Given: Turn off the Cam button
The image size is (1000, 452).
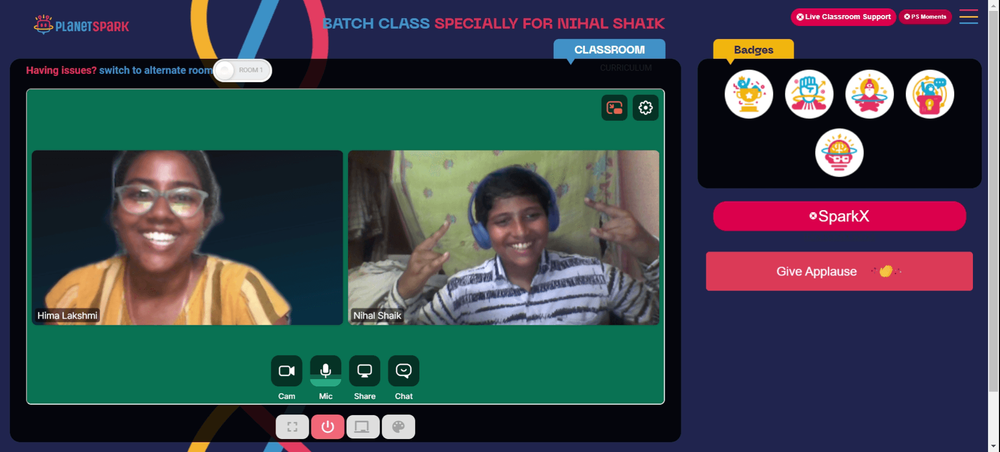Looking at the screenshot, I should tap(286, 371).
